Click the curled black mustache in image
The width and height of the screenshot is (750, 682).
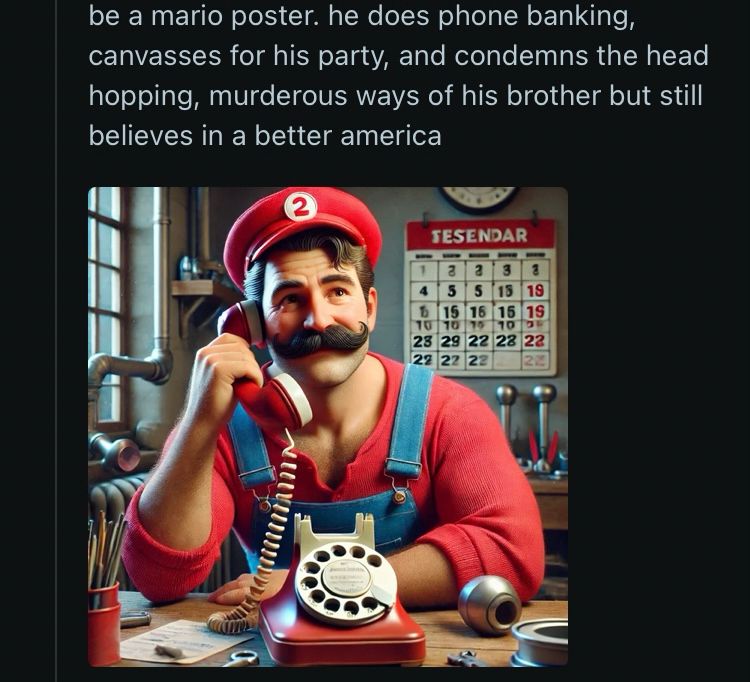pyautogui.click(x=320, y=341)
